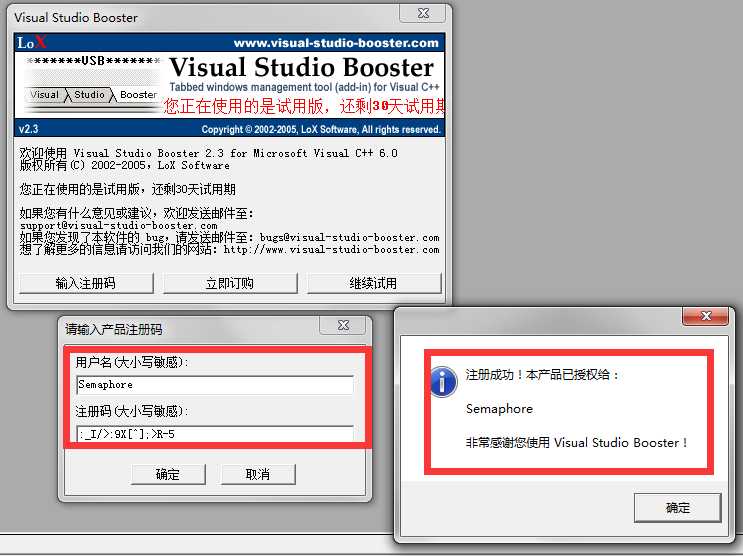
Task: Click the Visual Studio Booster banner title
Action: point(302,67)
